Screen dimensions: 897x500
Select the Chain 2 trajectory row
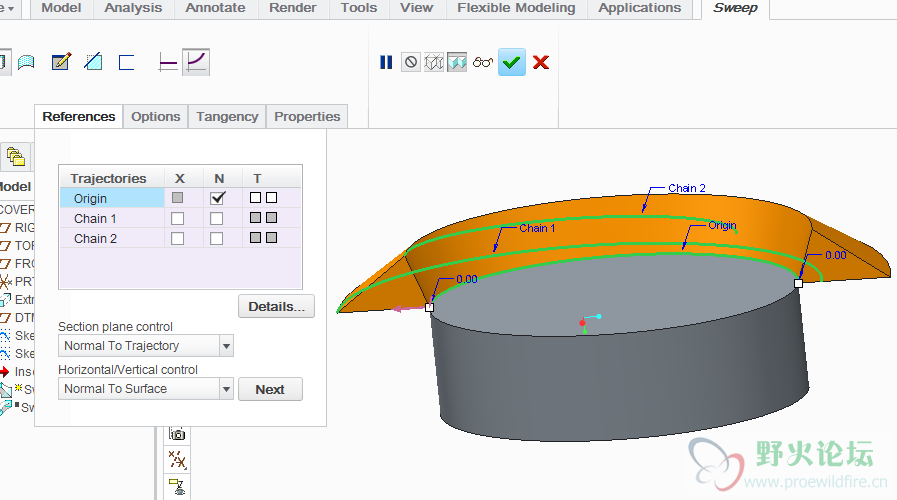(x=180, y=239)
